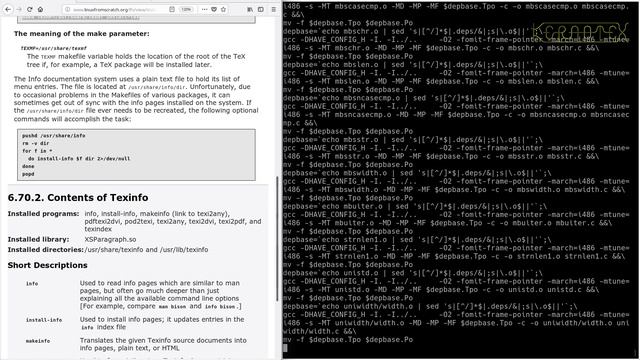Click the 'pushd /usr/share/info' command line
640x360 pixels.
pos(53,136)
